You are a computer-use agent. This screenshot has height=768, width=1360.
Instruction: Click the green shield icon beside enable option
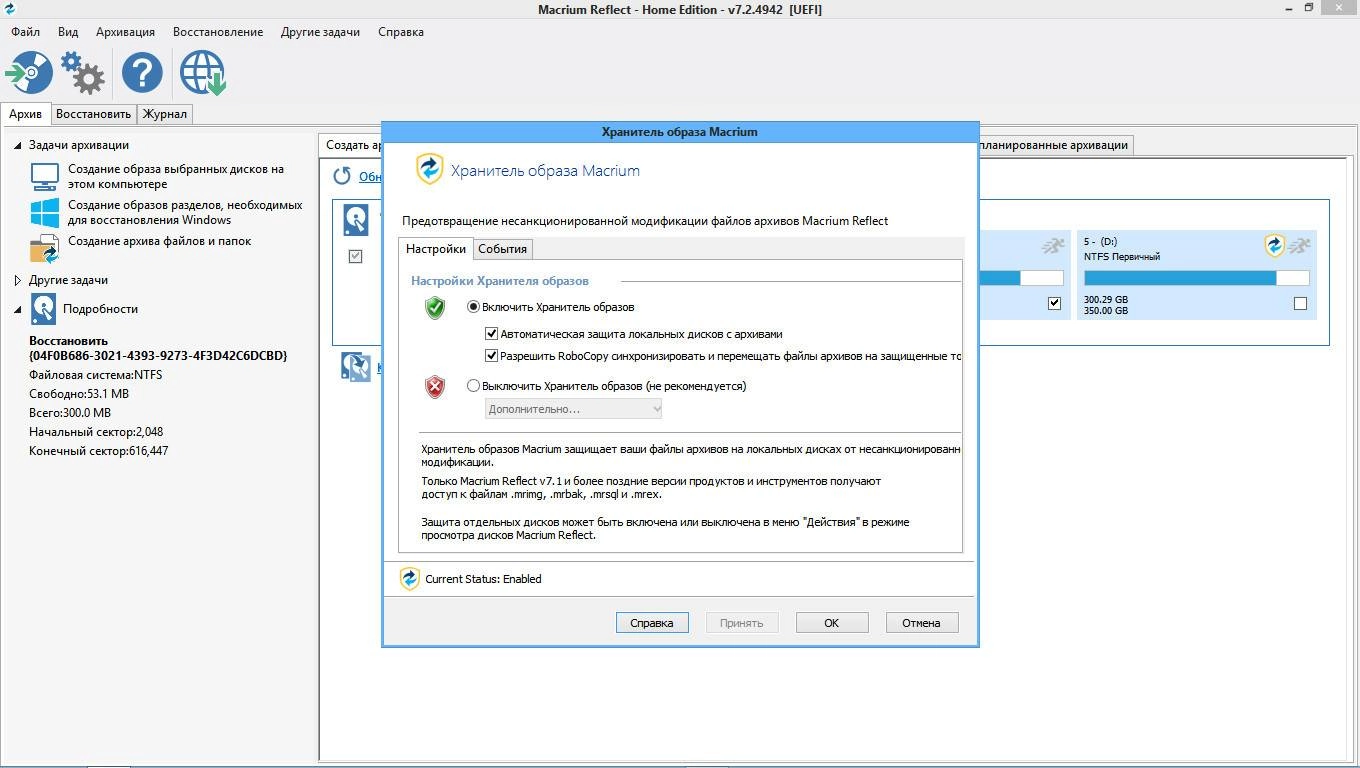tap(435, 307)
